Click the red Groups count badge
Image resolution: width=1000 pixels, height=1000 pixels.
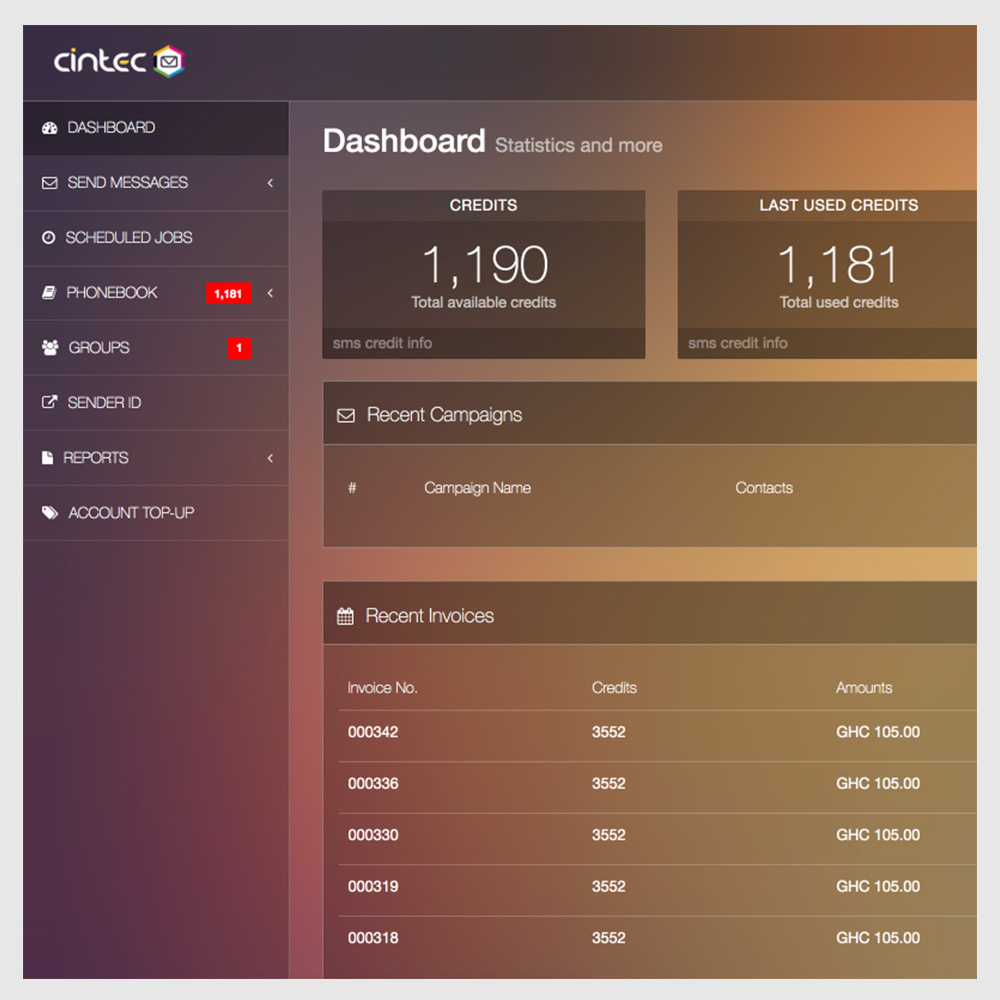click(x=238, y=348)
